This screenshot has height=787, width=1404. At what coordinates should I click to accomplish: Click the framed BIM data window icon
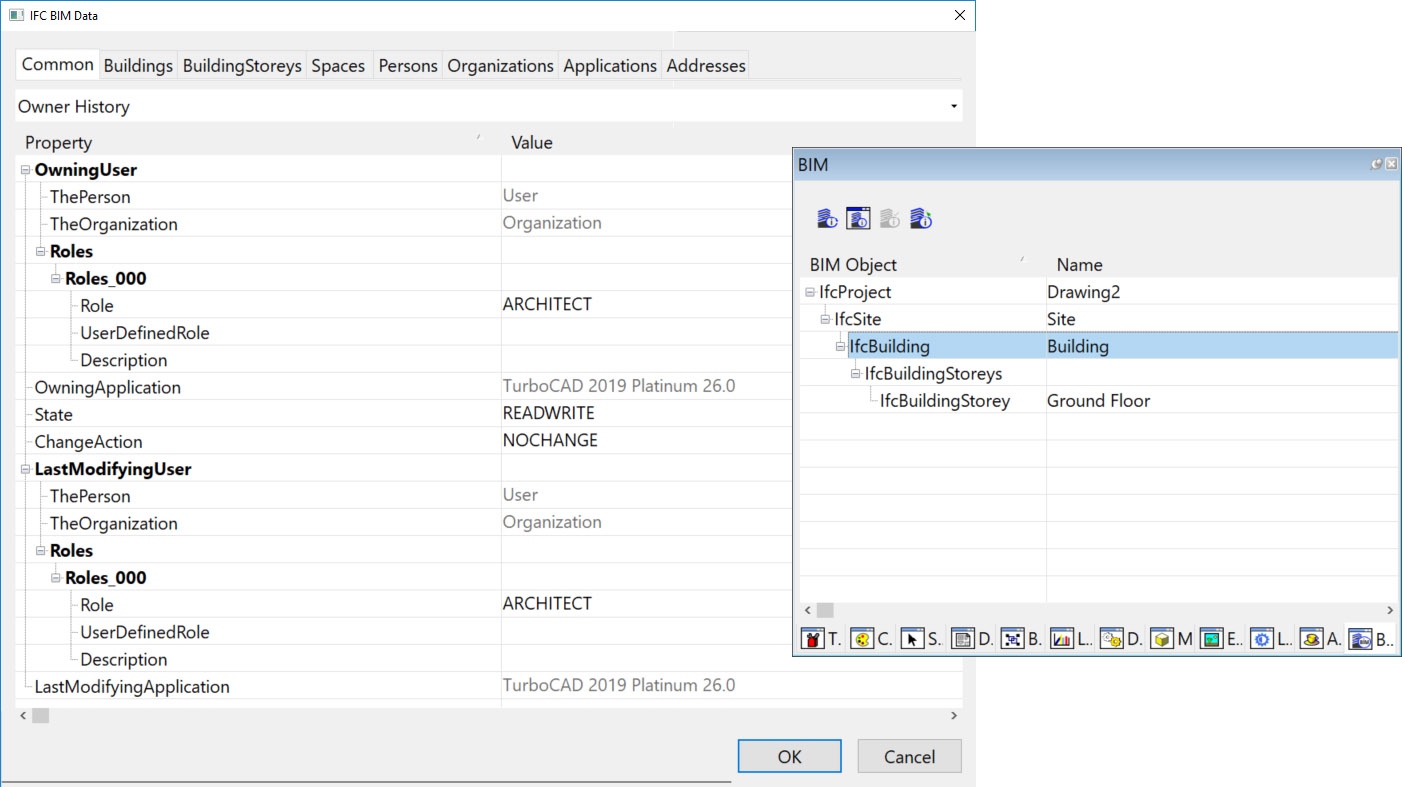858,219
